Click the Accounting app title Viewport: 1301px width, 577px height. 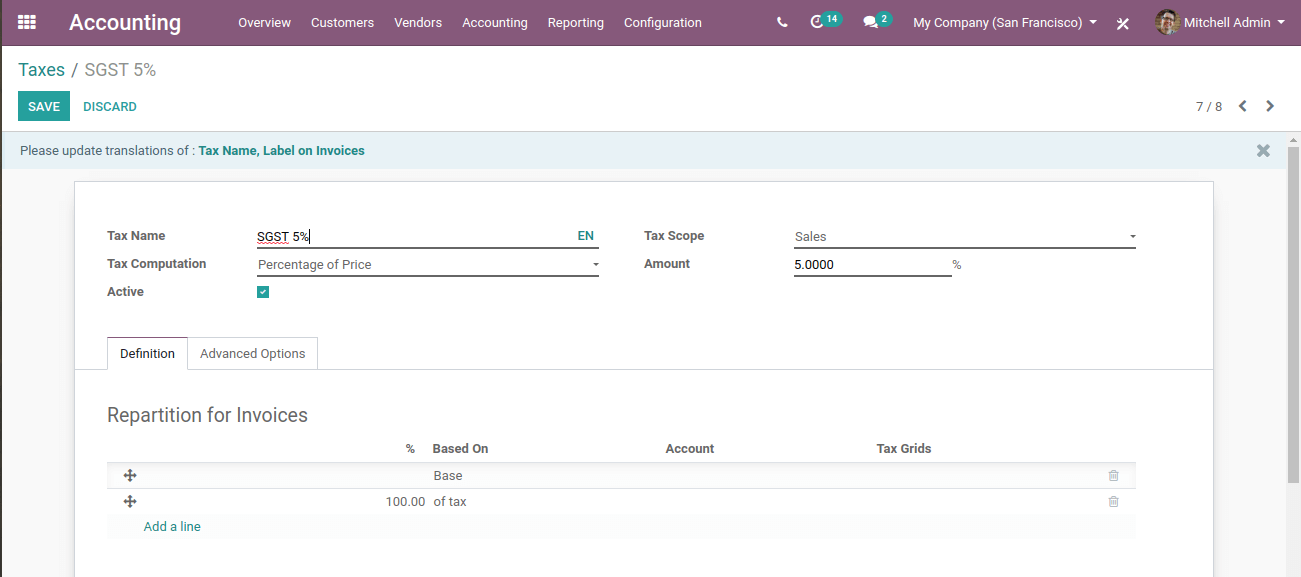pos(125,22)
